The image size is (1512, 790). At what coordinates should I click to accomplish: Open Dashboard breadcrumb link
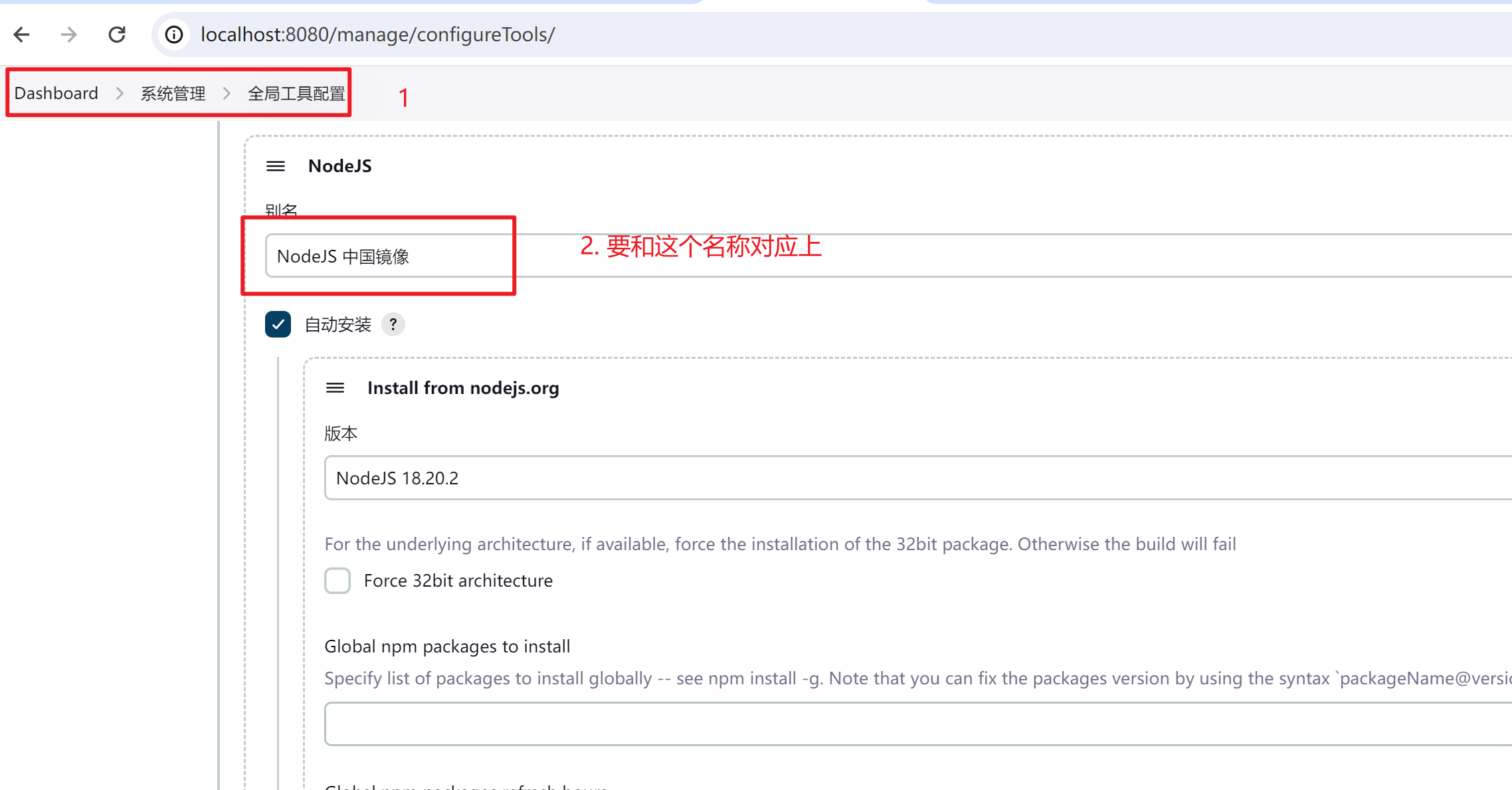pos(56,93)
